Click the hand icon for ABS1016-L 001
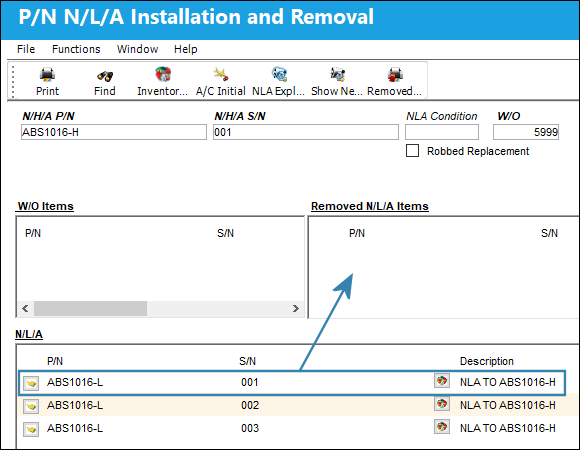580x450 pixels. (x=31, y=383)
